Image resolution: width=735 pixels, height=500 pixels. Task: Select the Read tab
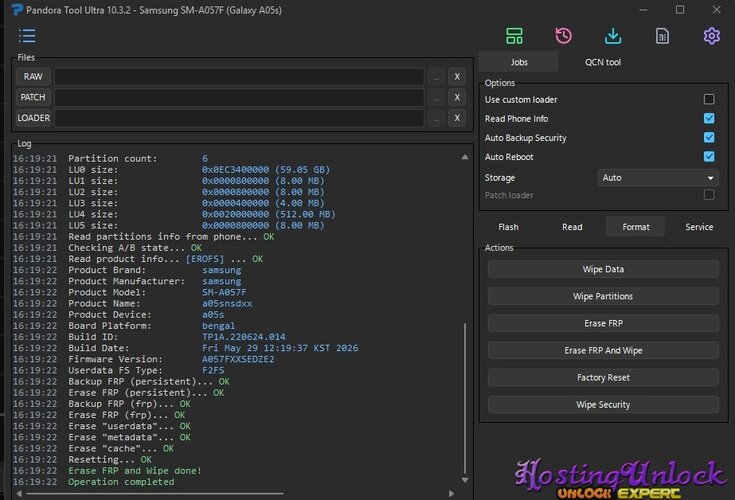[572, 227]
